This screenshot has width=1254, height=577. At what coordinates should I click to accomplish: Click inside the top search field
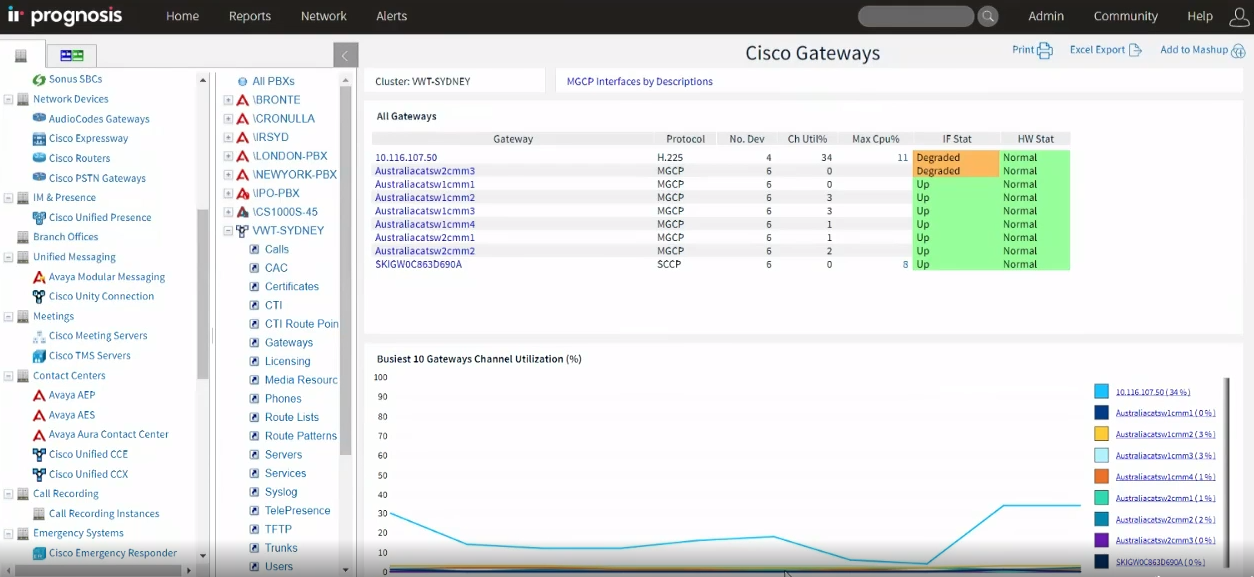click(914, 16)
